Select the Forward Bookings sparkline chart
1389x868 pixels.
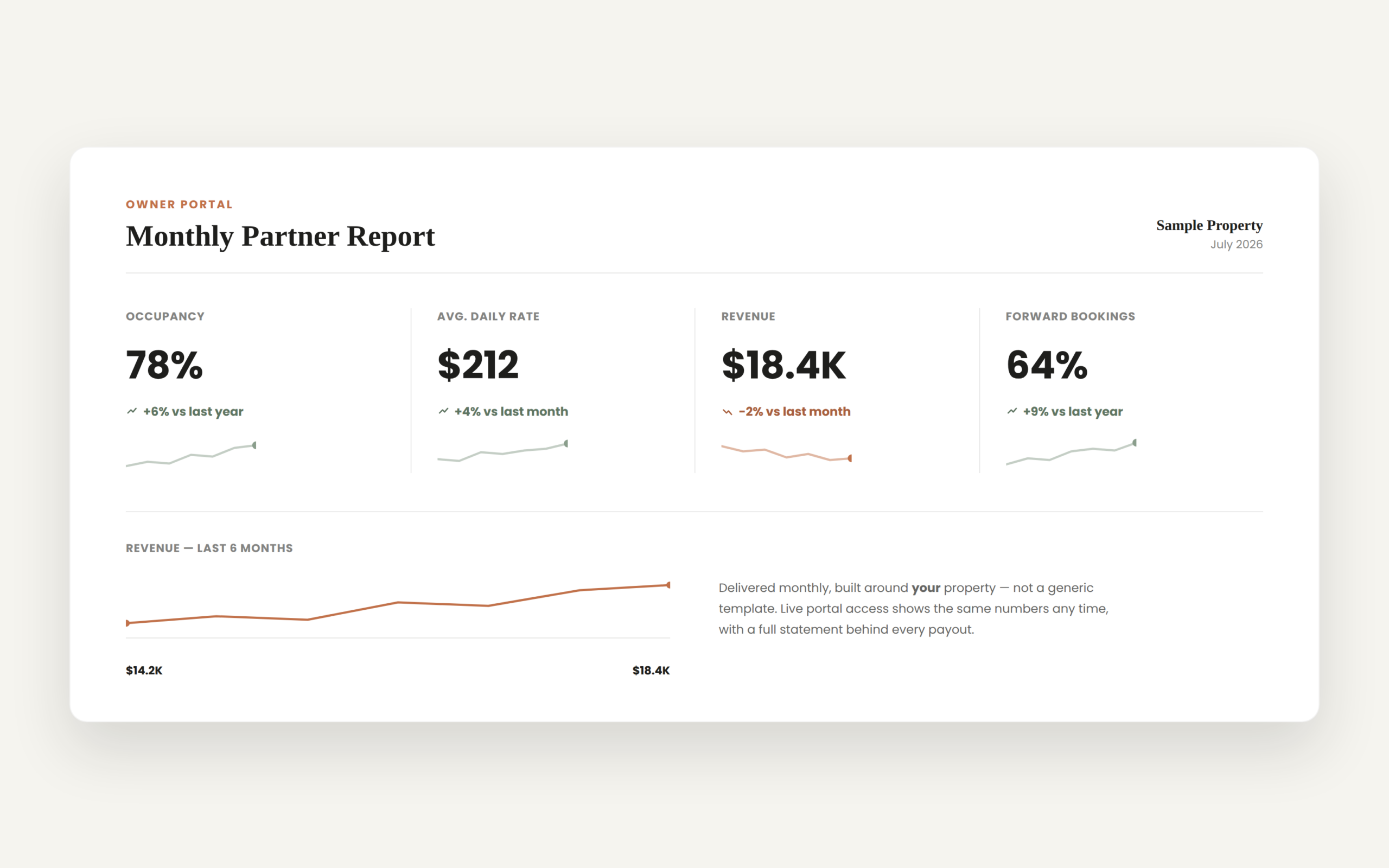click(x=1072, y=452)
